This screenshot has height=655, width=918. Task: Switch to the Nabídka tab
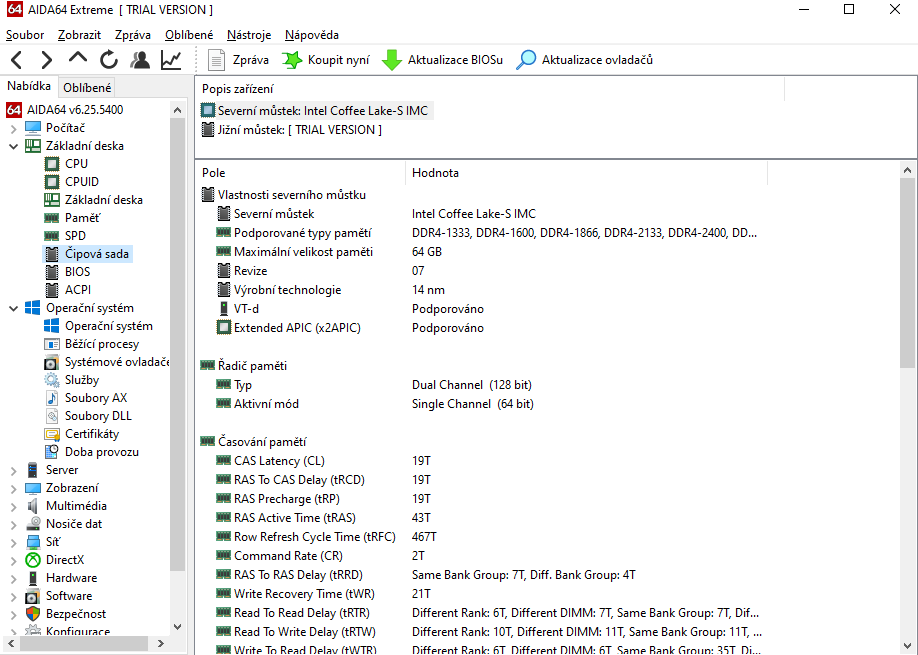click(x=29, y=86)
